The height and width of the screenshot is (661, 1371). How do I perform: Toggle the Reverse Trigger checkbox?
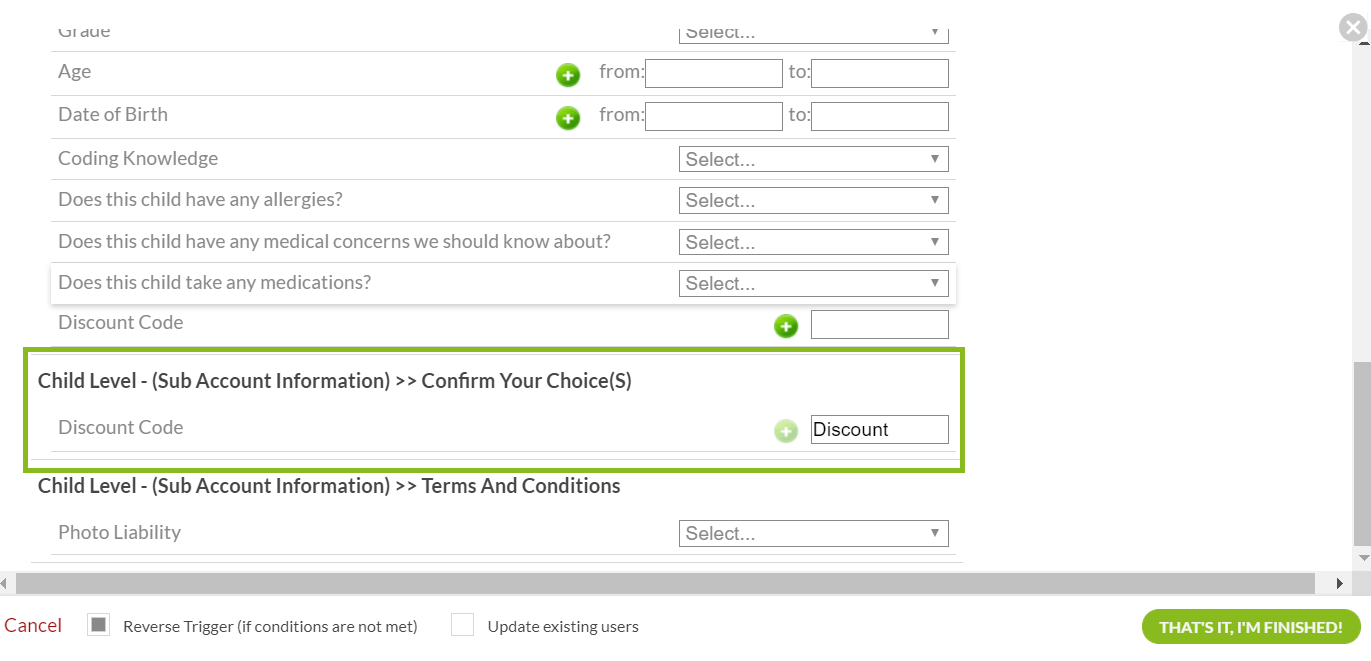click(x=99, y=625)
